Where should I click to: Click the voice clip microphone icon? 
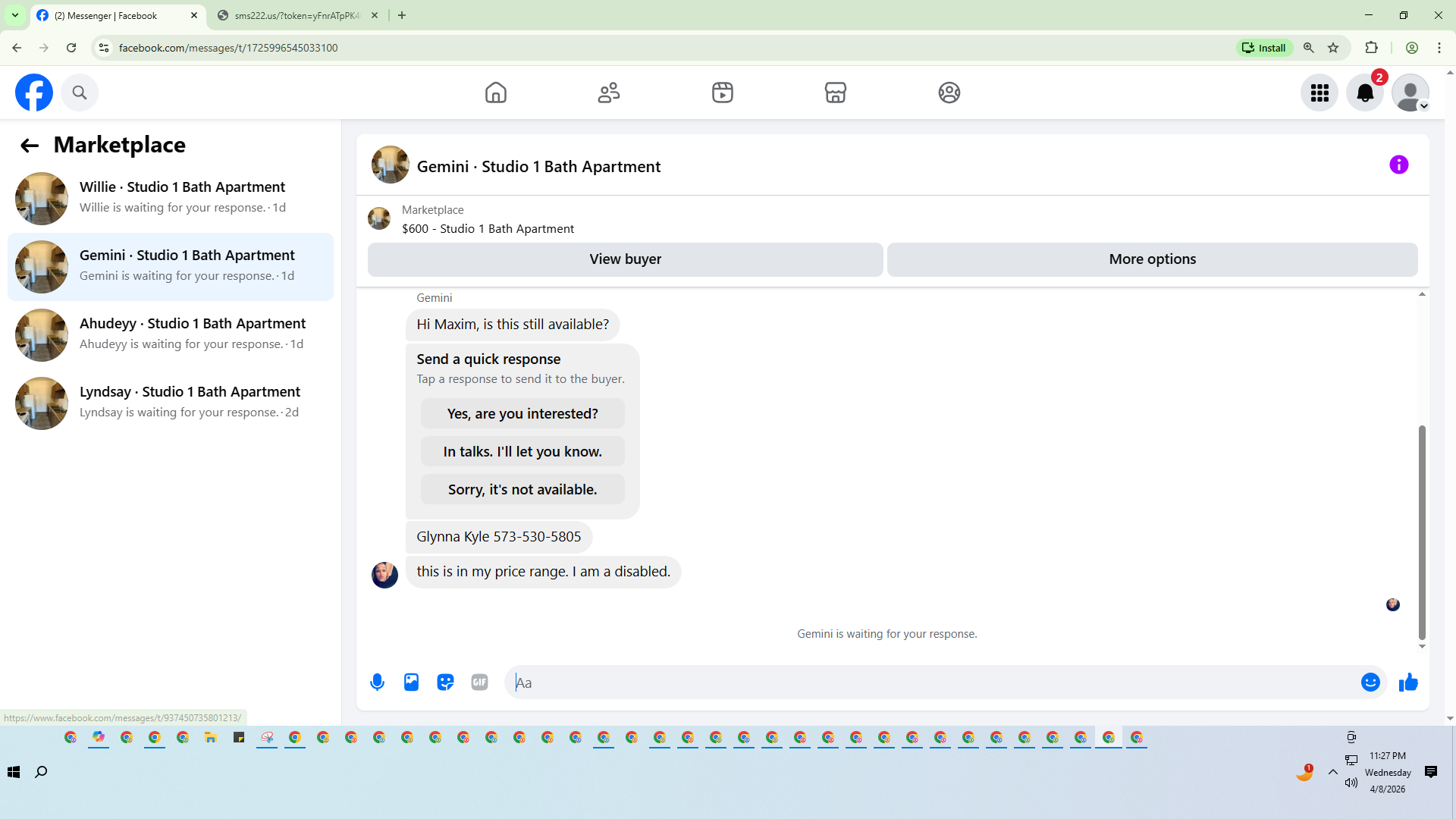(377, 682)
